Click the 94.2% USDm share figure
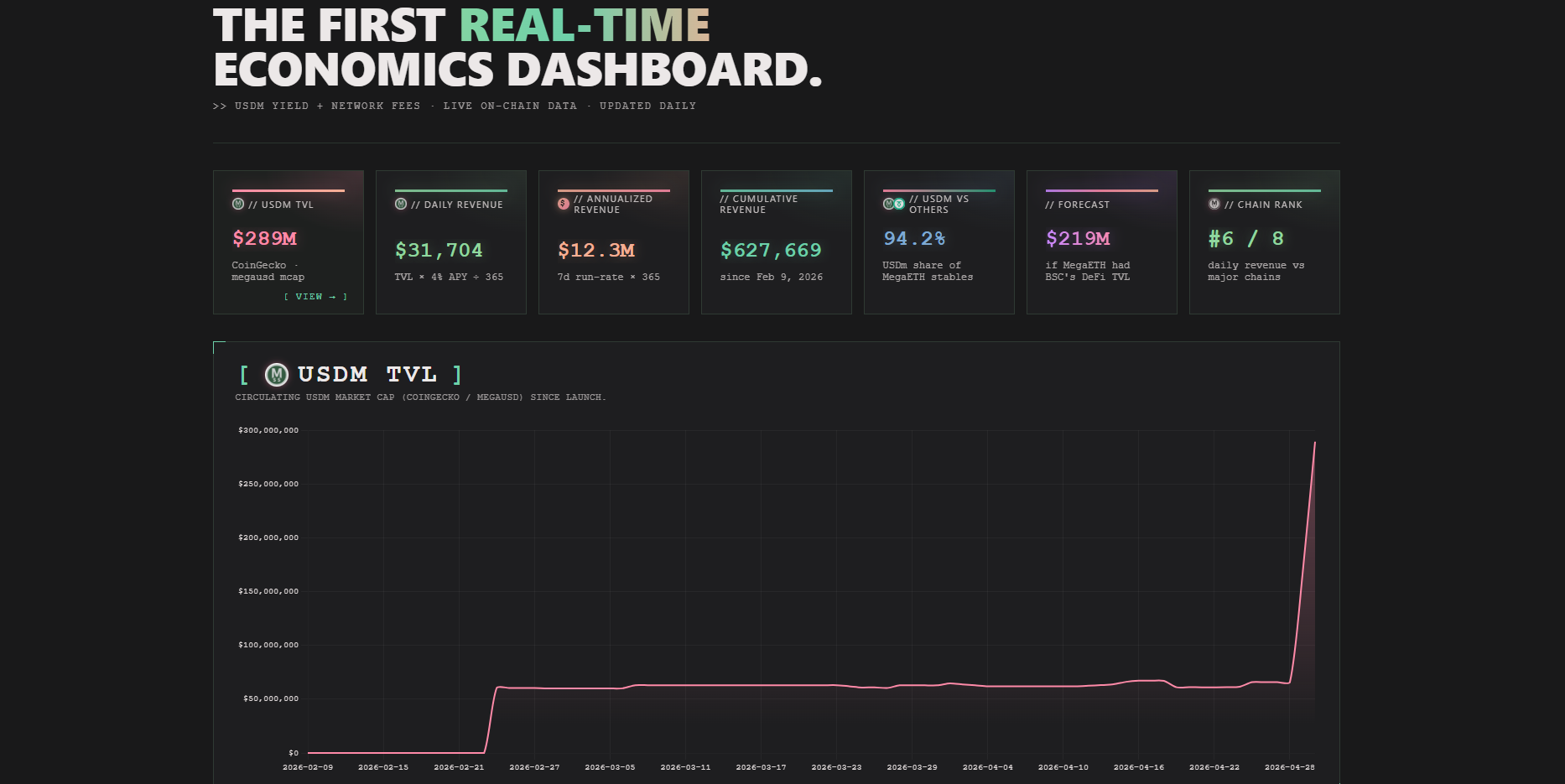This screenshot has width=1565, height=784. [x=914, y=239]
